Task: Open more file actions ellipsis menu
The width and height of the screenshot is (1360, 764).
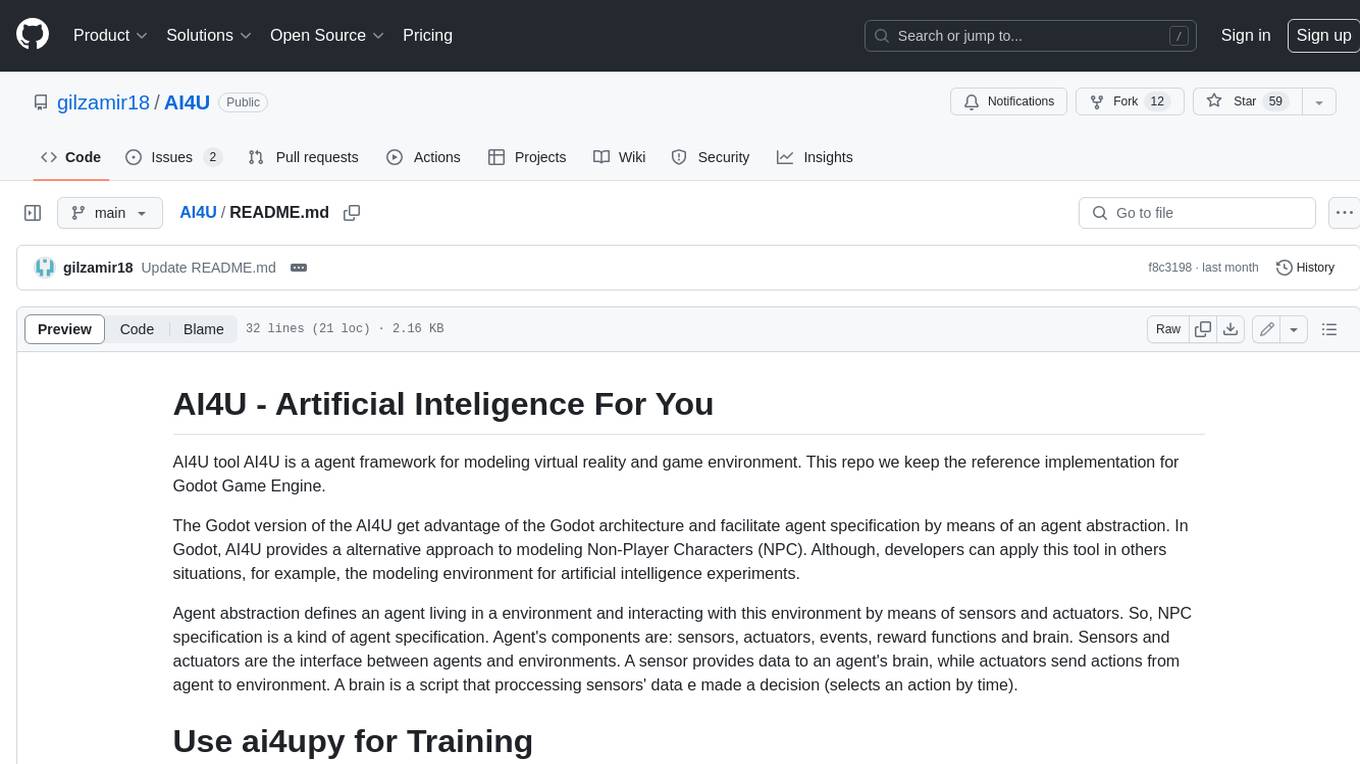Action: [x=1344, y=213]
